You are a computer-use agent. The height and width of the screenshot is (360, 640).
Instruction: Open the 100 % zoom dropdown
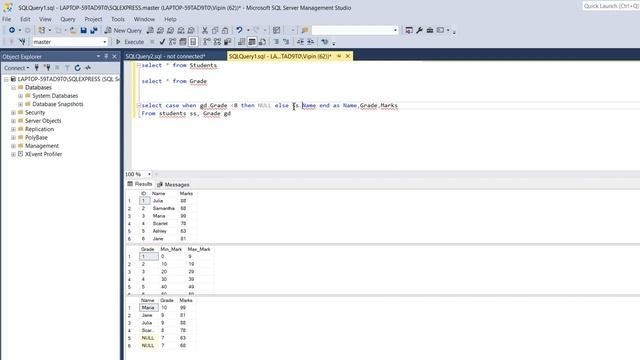click(149, 174)
